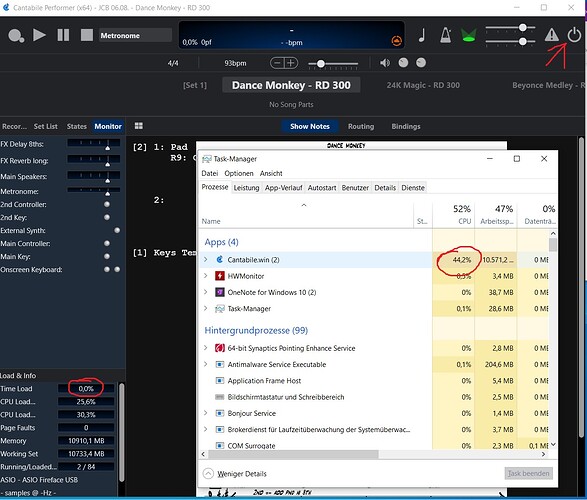Expand OneNote for Windows 10 row
This screenshot has width=587, height=500.
pos(205,292)
